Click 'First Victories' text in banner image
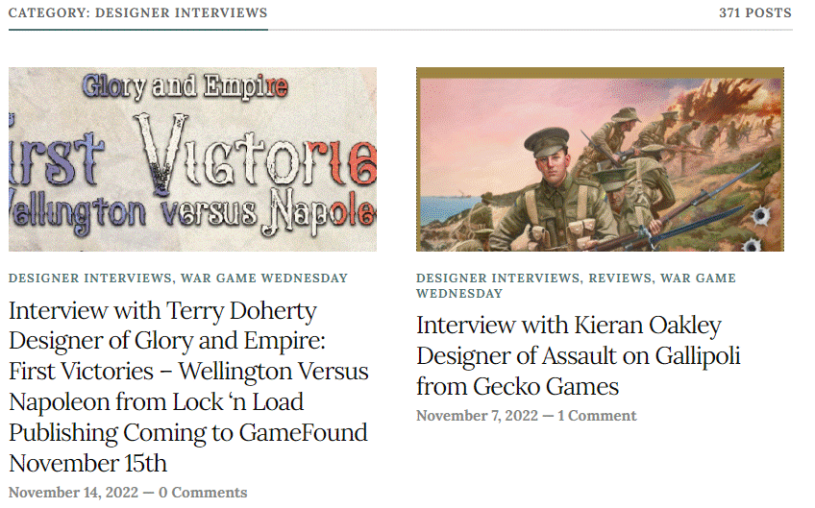The image size is (815, 508). tap(192, 156)
